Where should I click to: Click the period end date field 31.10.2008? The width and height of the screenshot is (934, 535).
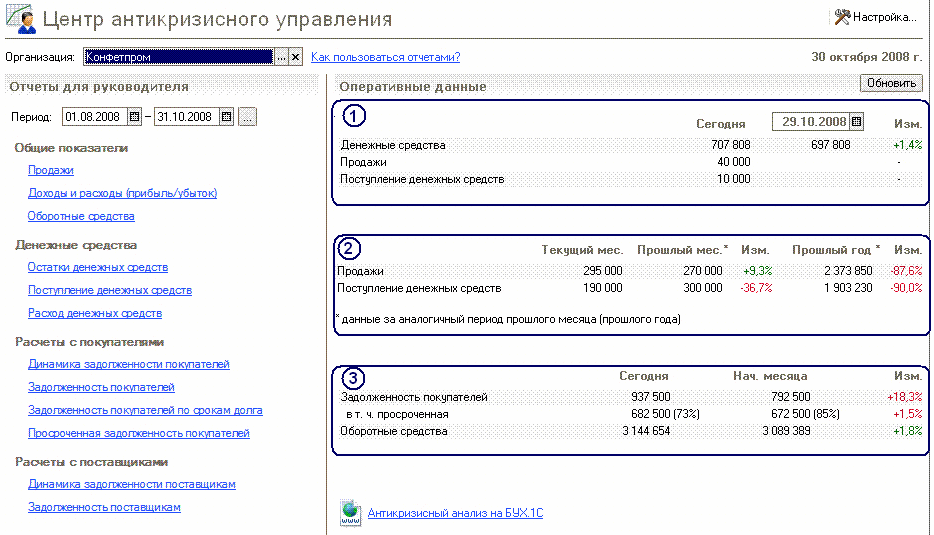(x=187, y=117)
